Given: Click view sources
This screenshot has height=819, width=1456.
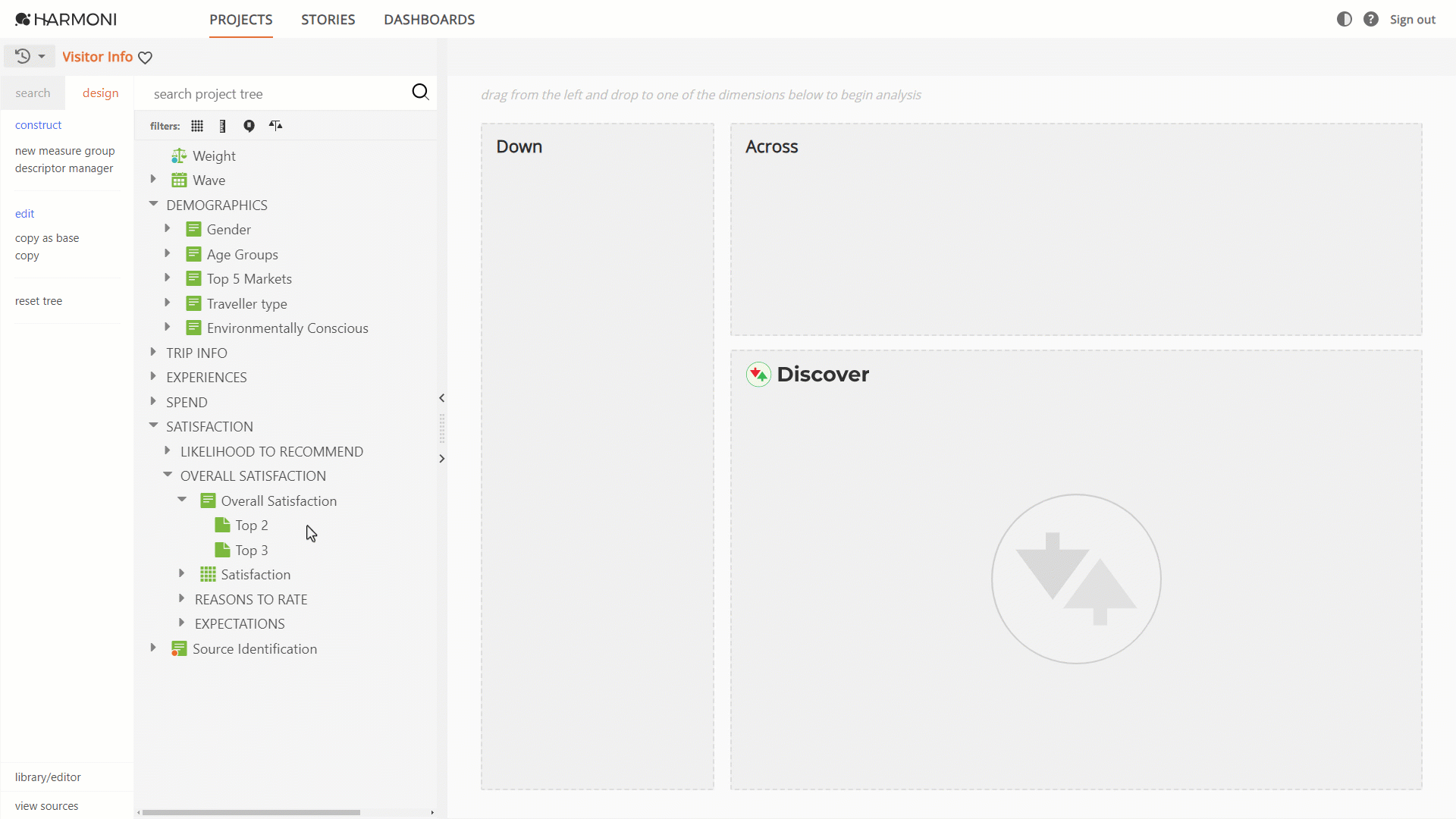Looking at the screenshot, I should click(47, 806).
